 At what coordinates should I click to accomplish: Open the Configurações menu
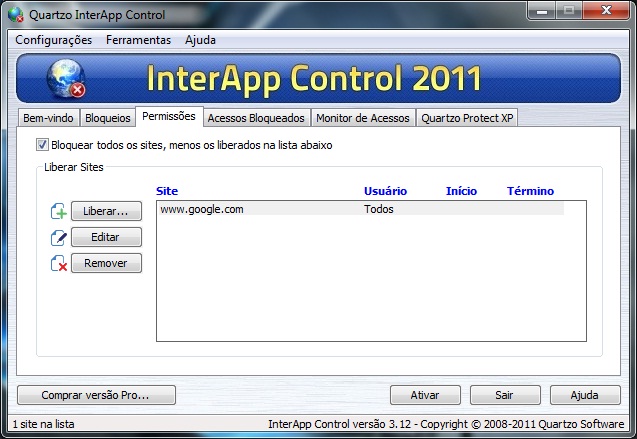(x=54, y=40)
